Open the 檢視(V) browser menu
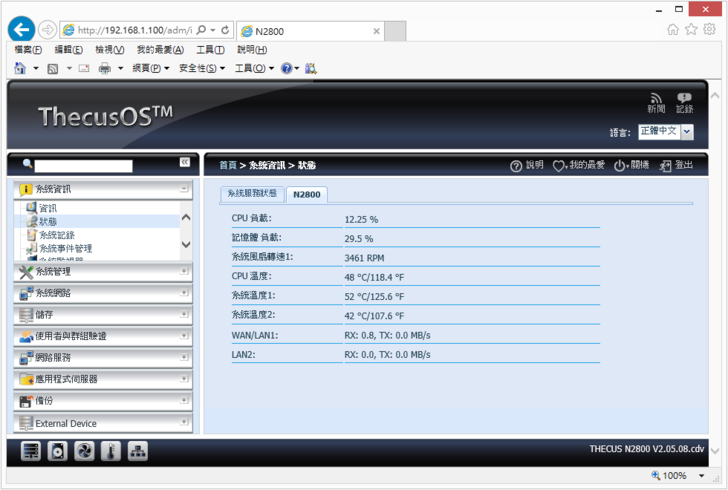Viewport: 728px width, 490px height. 110,50
